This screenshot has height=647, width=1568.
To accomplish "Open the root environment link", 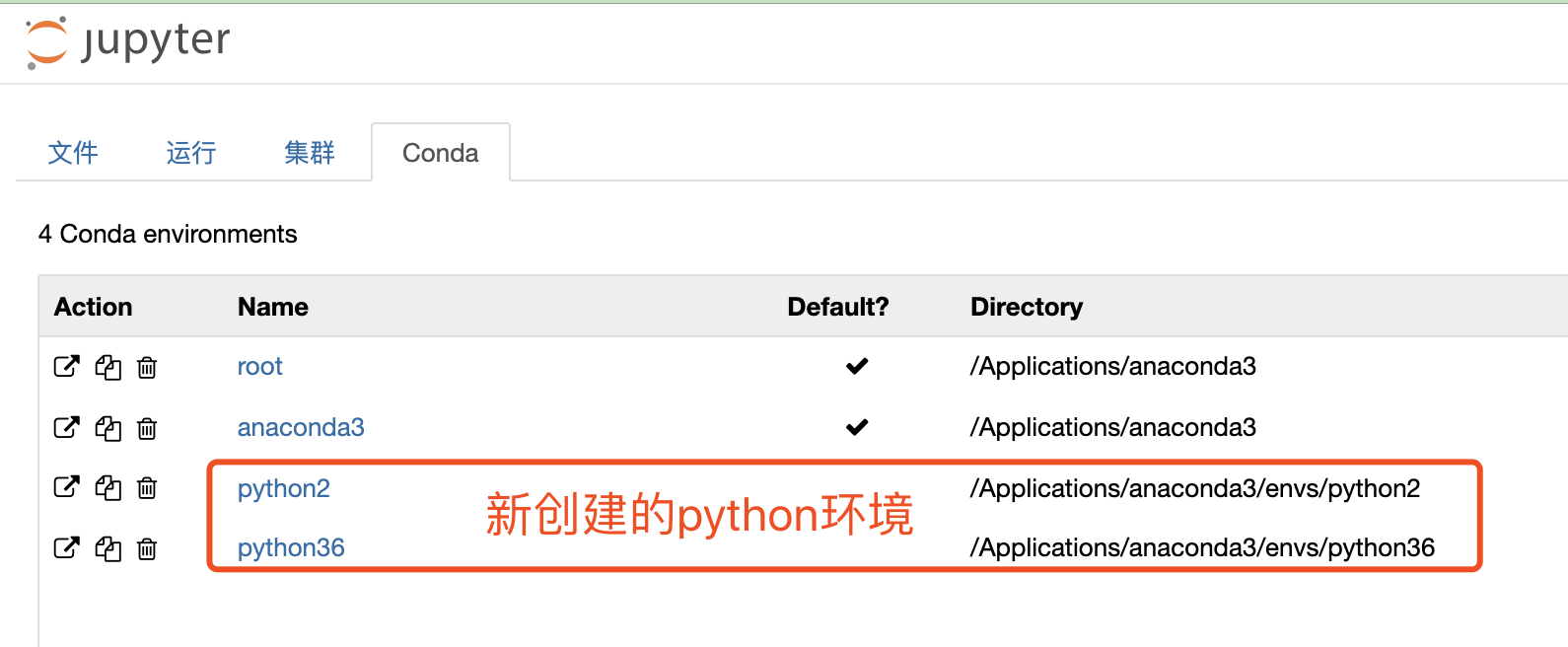I will click(259, 367).
